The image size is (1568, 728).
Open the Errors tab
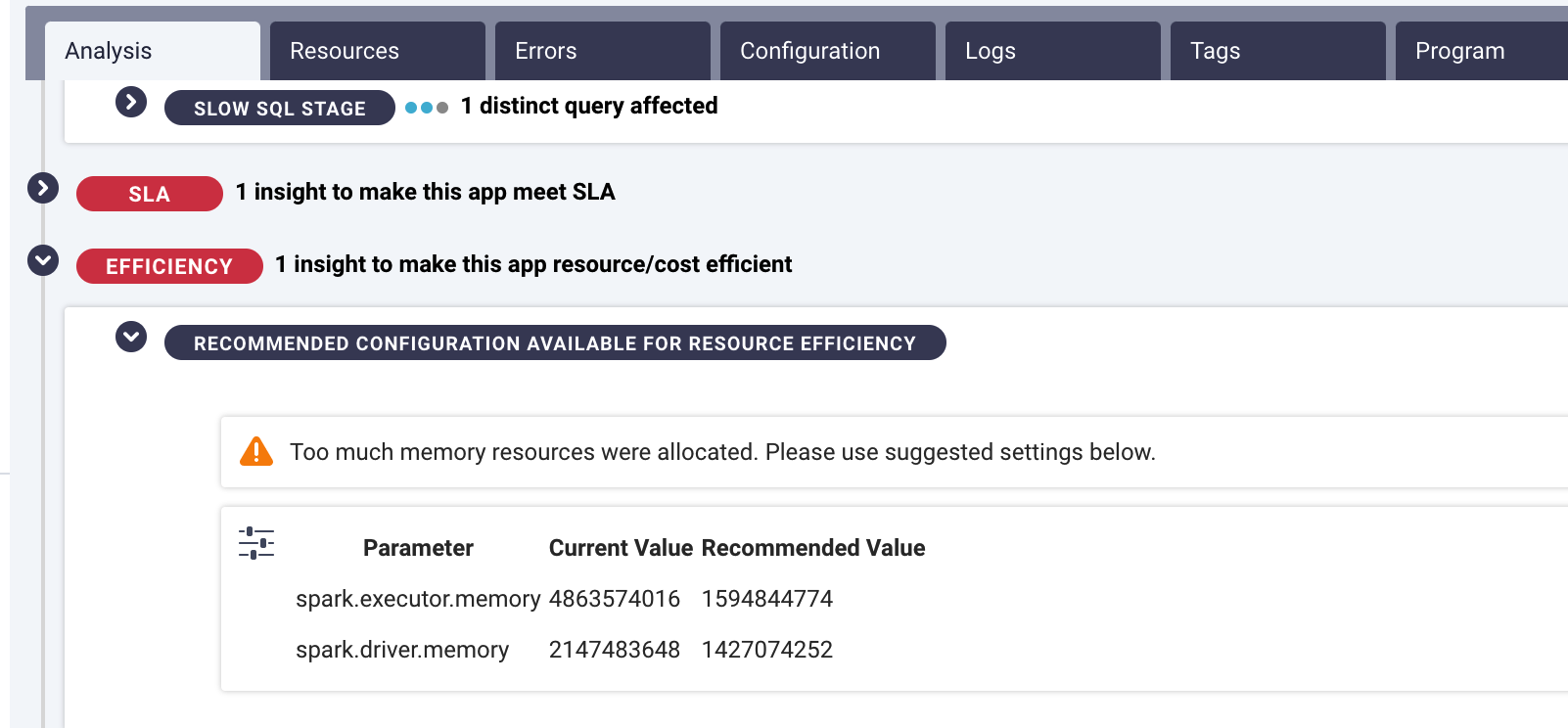click(602, 51)
